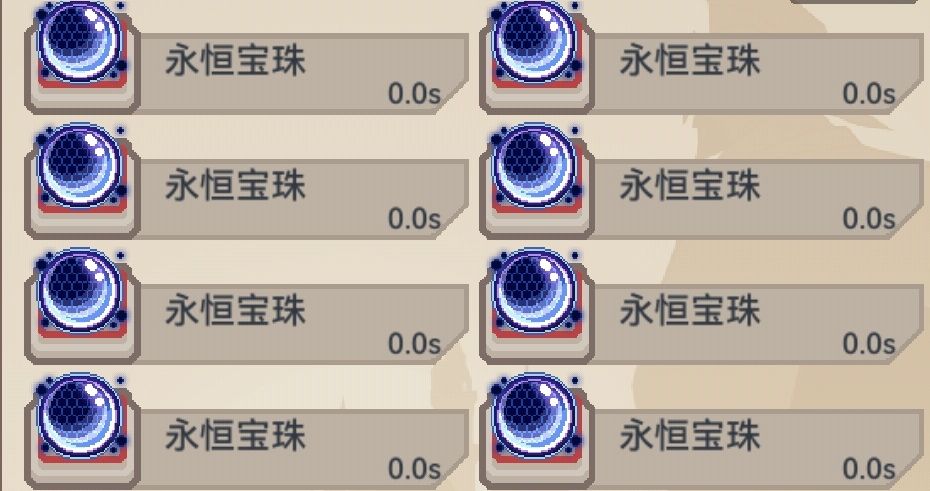Click the orb icon in first row, left column
The width and height of the screenshot is (930, 491).
pos(81,43)
